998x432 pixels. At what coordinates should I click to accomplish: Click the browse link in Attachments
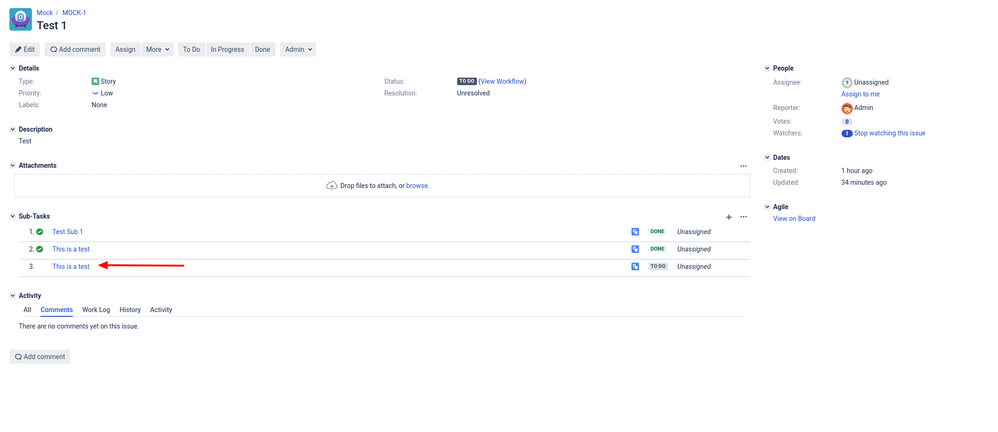pos(417,186)
